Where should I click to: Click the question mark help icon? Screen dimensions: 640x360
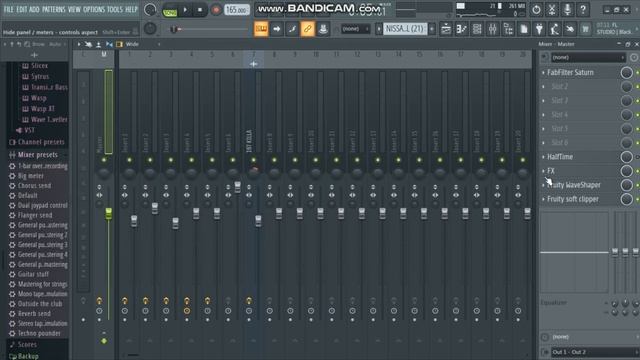pyautogui.click(x=583, y=9)
